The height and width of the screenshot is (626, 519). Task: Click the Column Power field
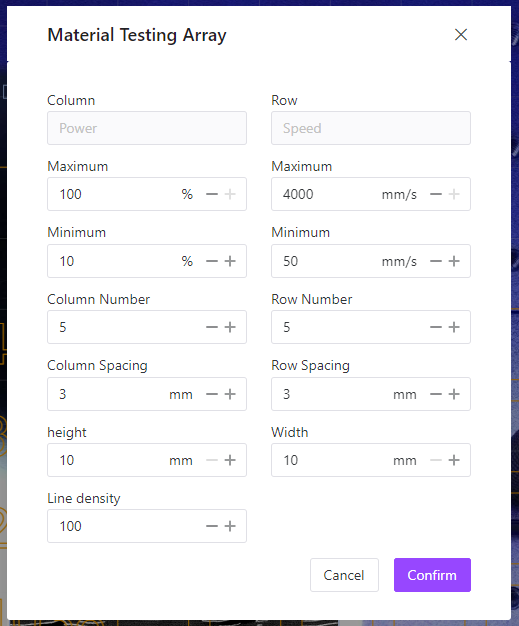pos(147,128)
